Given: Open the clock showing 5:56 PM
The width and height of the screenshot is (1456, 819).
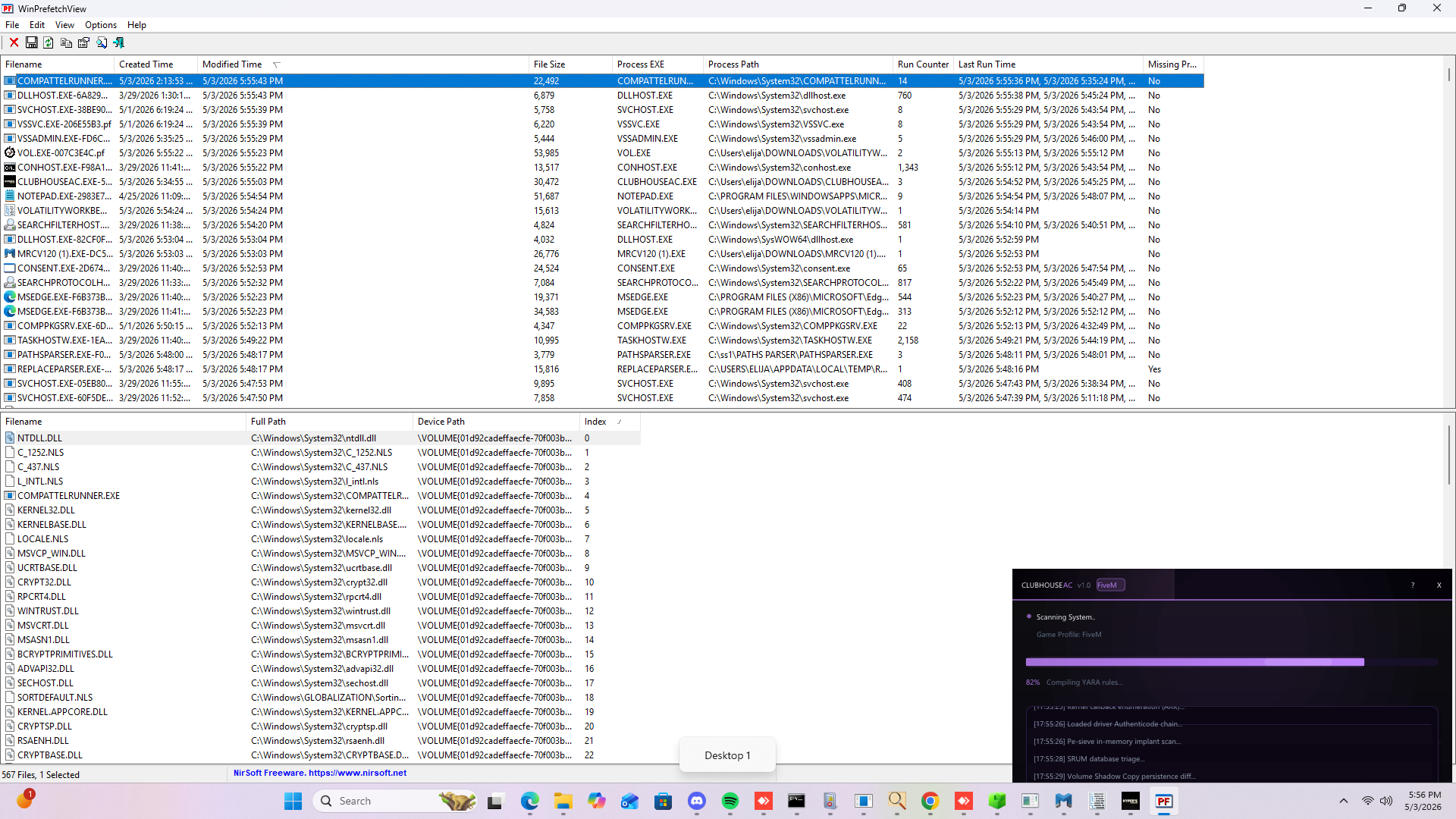Looking at the screenshot, I should pyautogui.click(x=1423, y=801).
